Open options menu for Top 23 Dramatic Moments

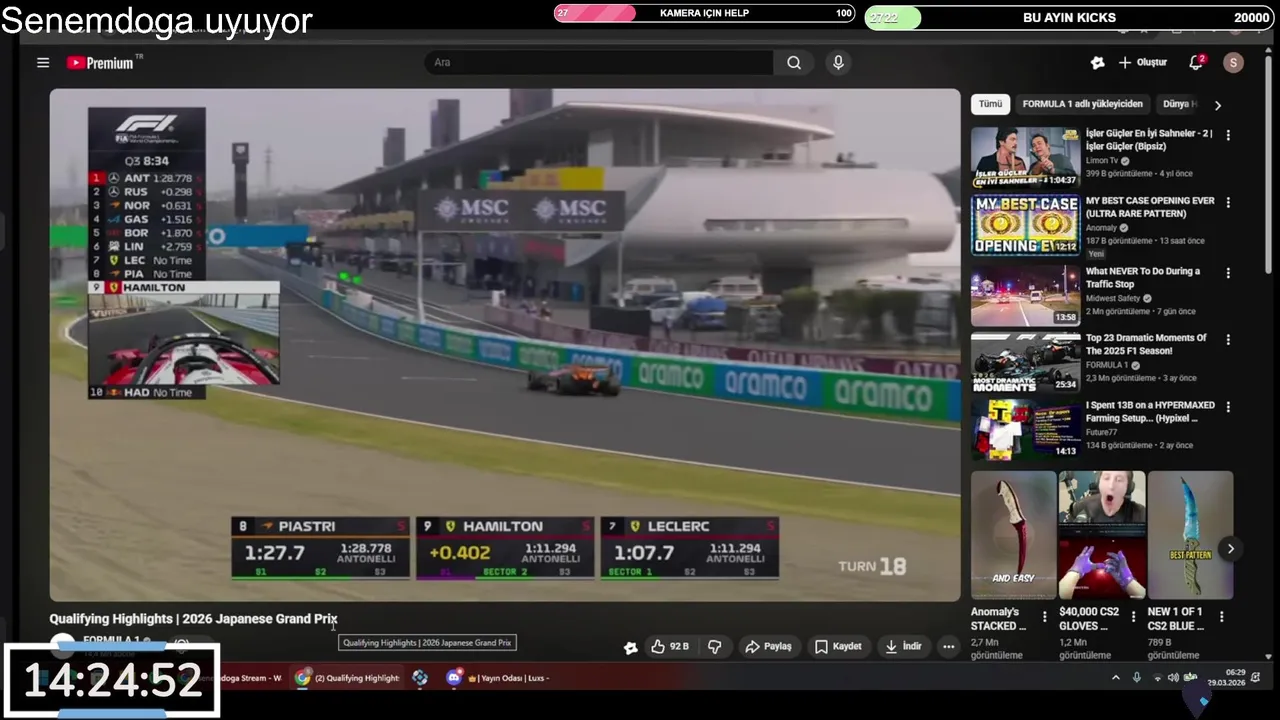[1228, 339]
